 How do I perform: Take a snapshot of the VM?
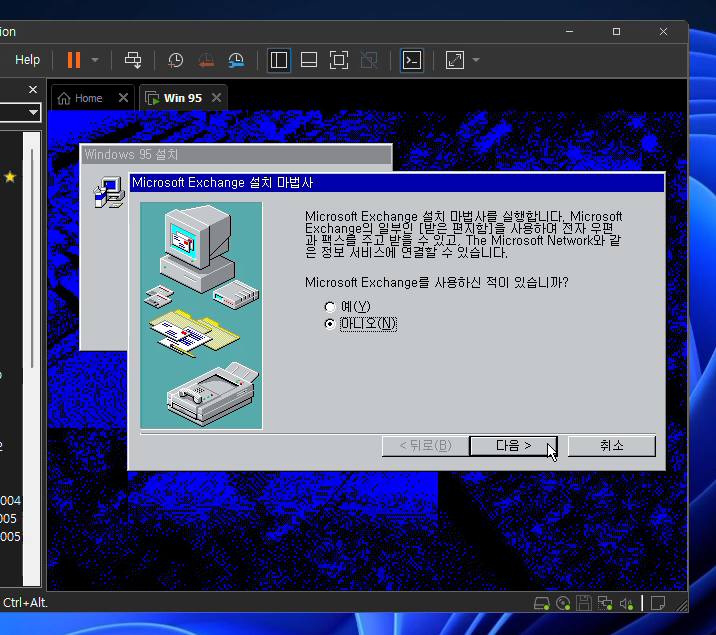(175, 60)
